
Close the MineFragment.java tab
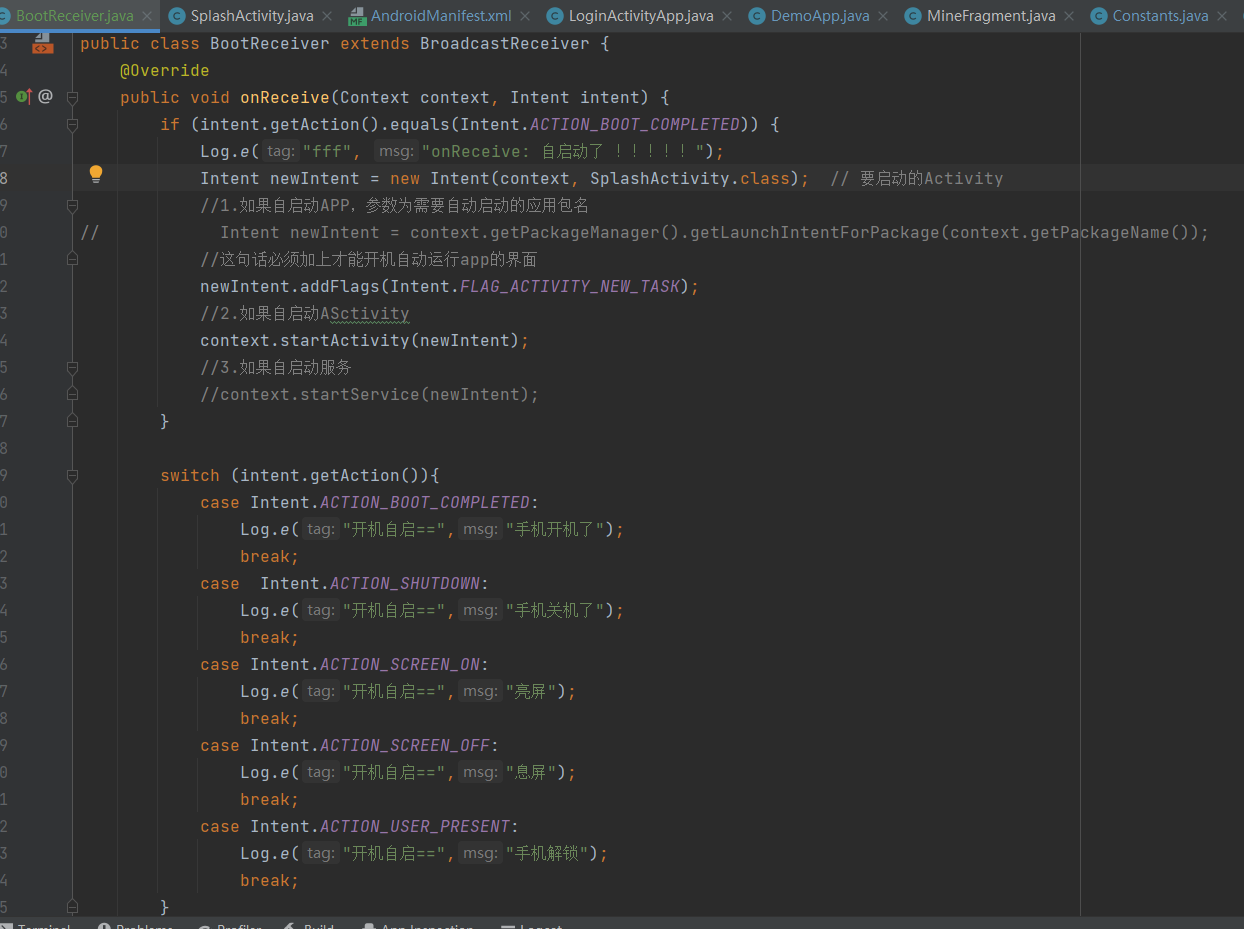[x=1070, y=16]
